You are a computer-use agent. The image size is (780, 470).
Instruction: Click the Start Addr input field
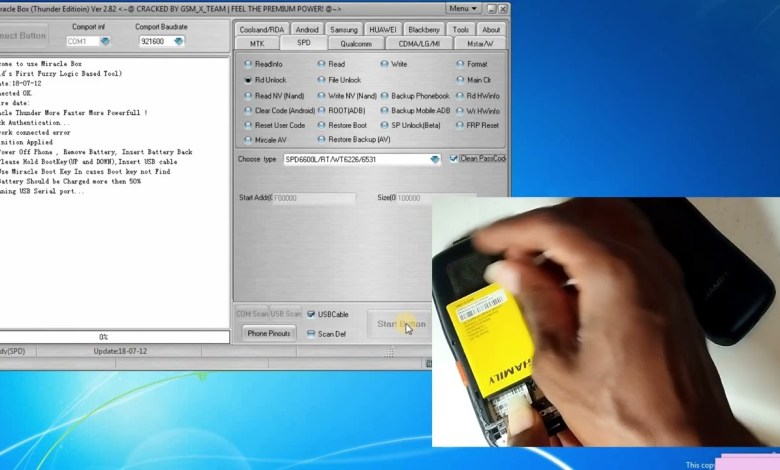(x=309, y=198)
